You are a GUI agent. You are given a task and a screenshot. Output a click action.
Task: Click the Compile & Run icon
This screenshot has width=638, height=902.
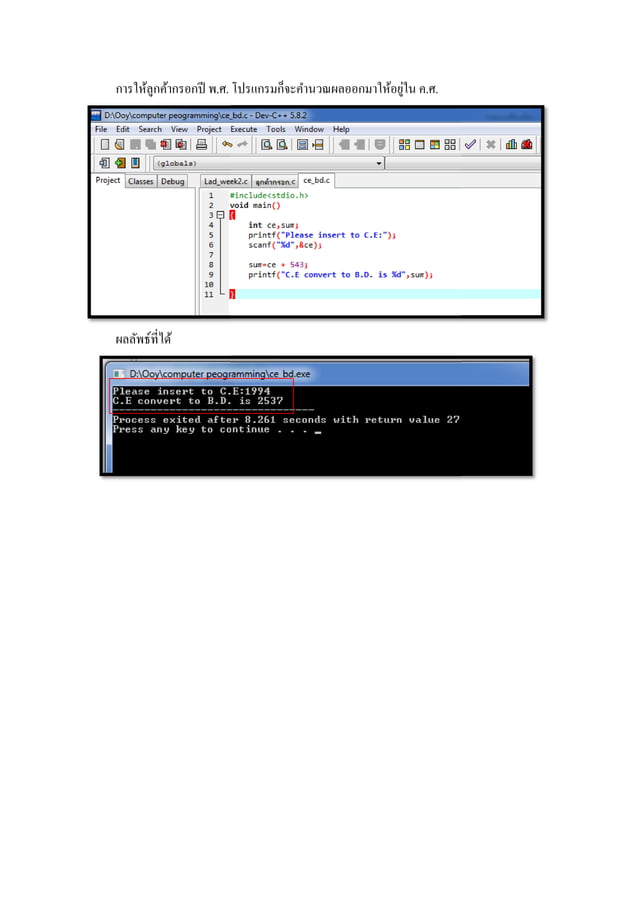[435, 144]
